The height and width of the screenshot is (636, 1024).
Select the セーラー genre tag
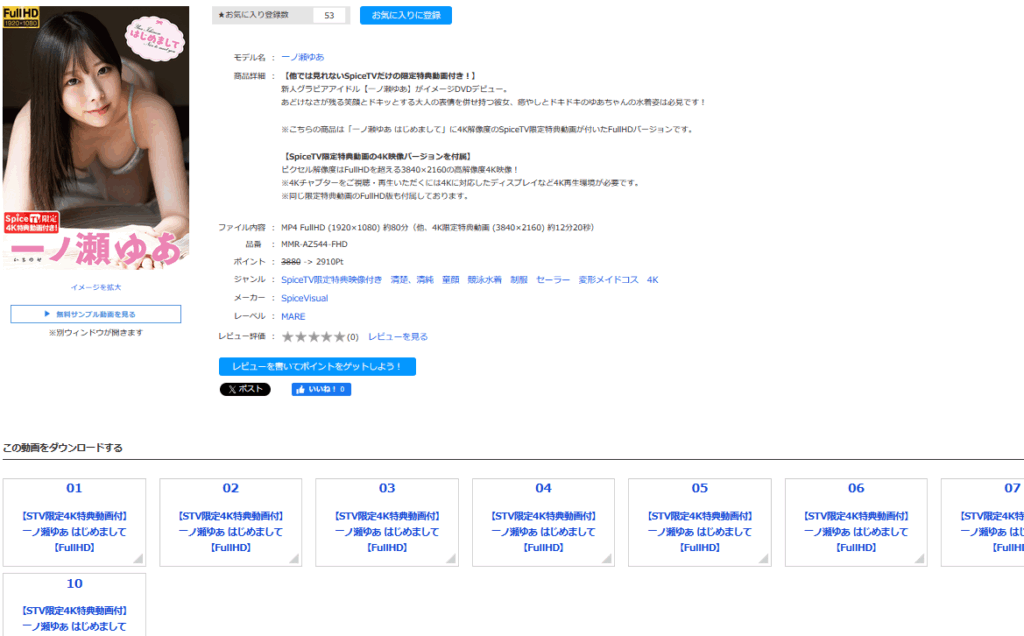[x=551, y=280]
